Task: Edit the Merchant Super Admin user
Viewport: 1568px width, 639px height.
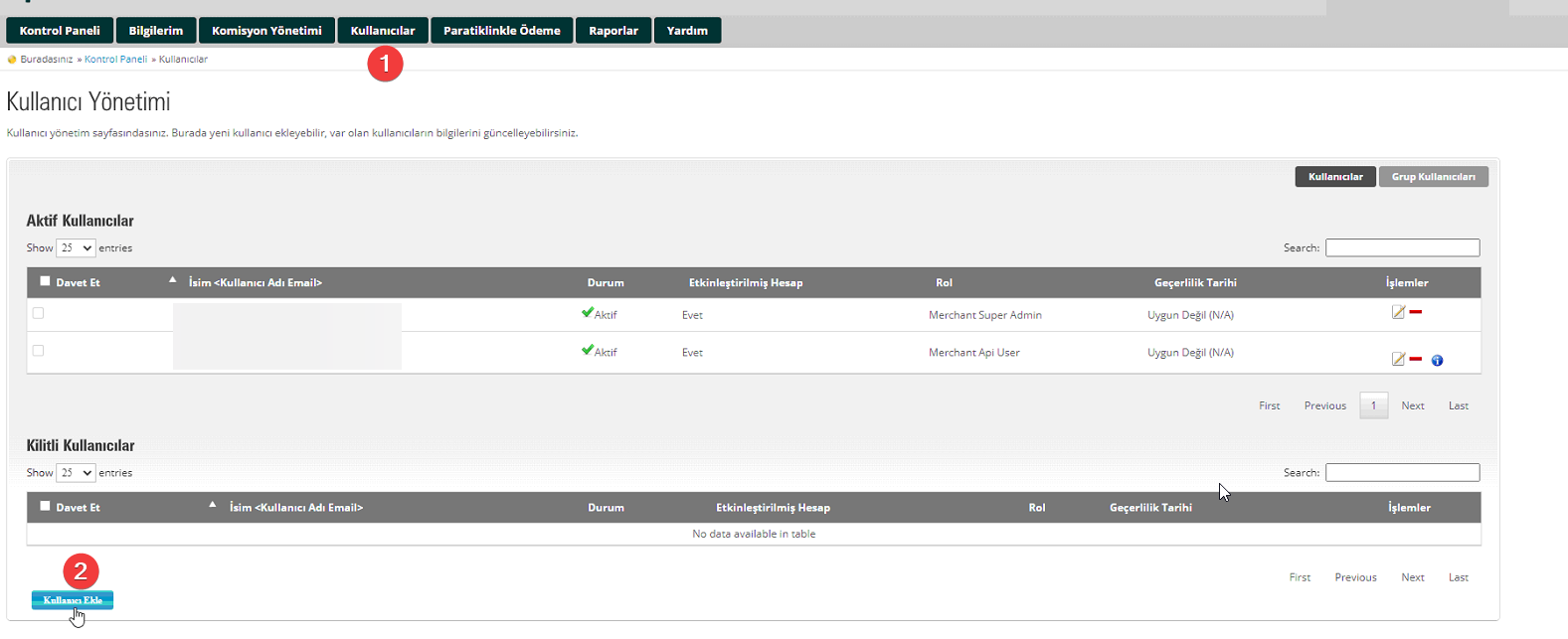Action: 1398,312
